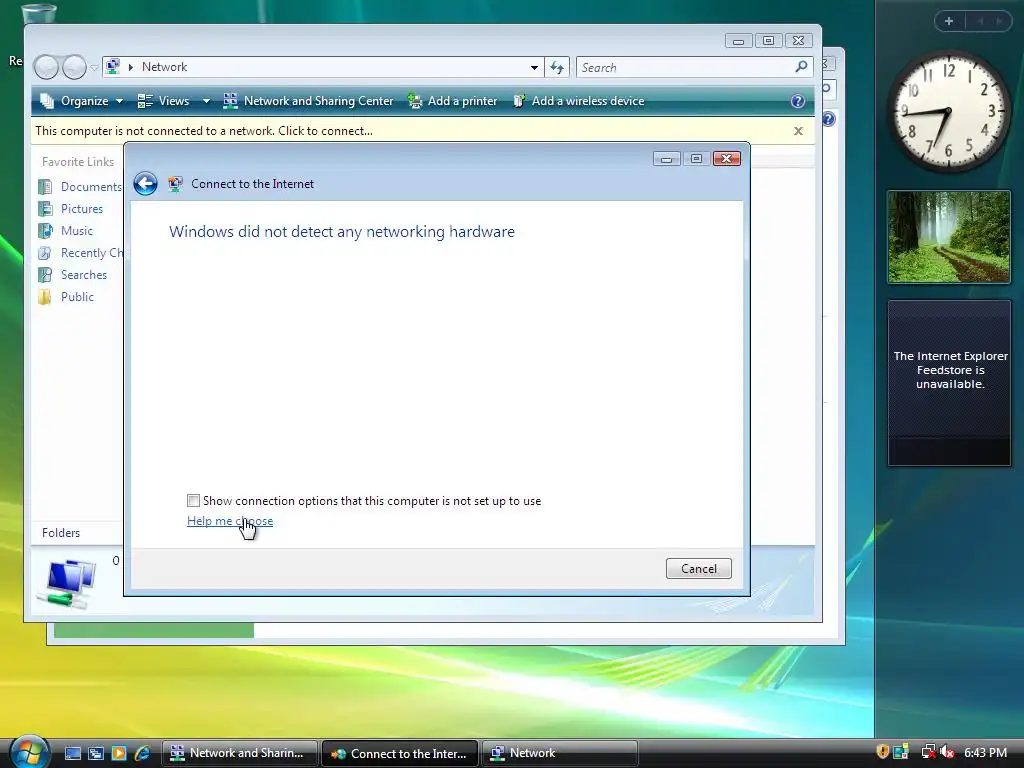Click the network icon in address bar
1024x768 pixels.
[114, 67]
